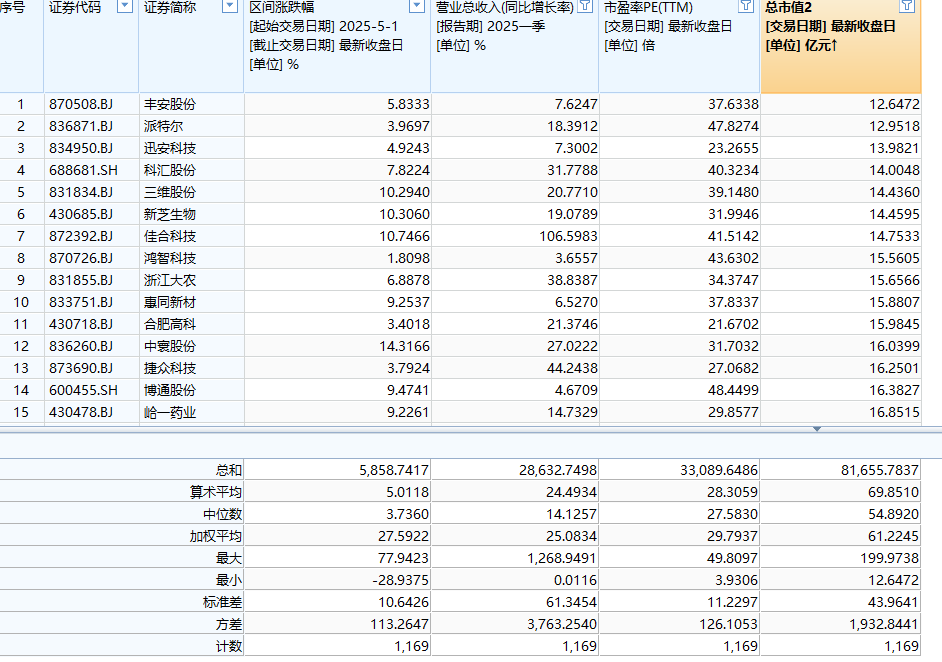
Task: Click stock name 浙江大农
Action: coord(169,281)
